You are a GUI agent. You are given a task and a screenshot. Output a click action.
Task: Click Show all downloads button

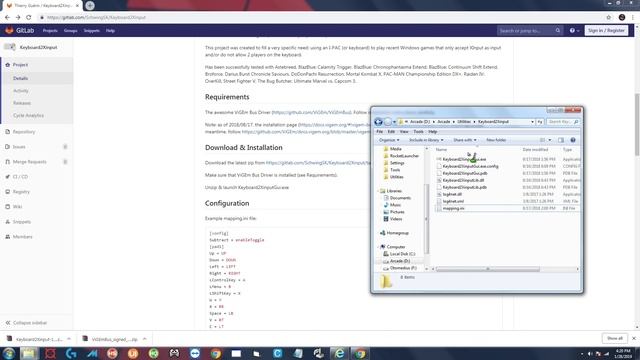pyautogui.click(x=614, y=338)
